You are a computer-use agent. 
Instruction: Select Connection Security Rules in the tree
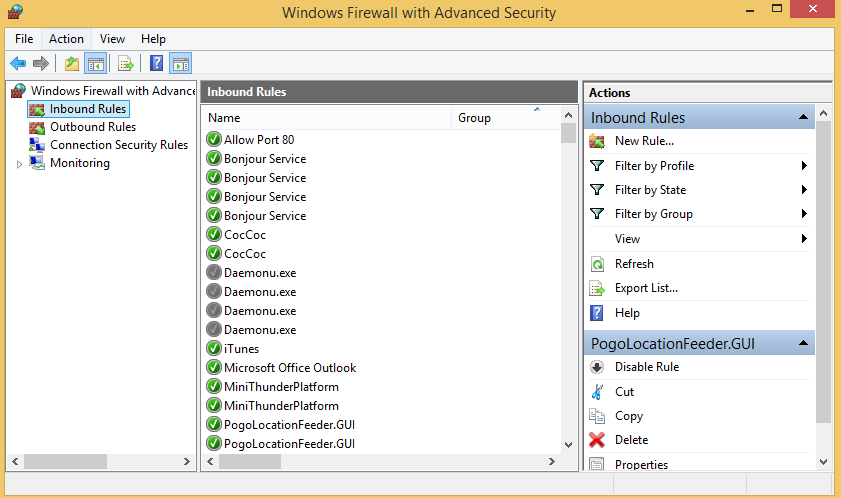coord(119,145)
